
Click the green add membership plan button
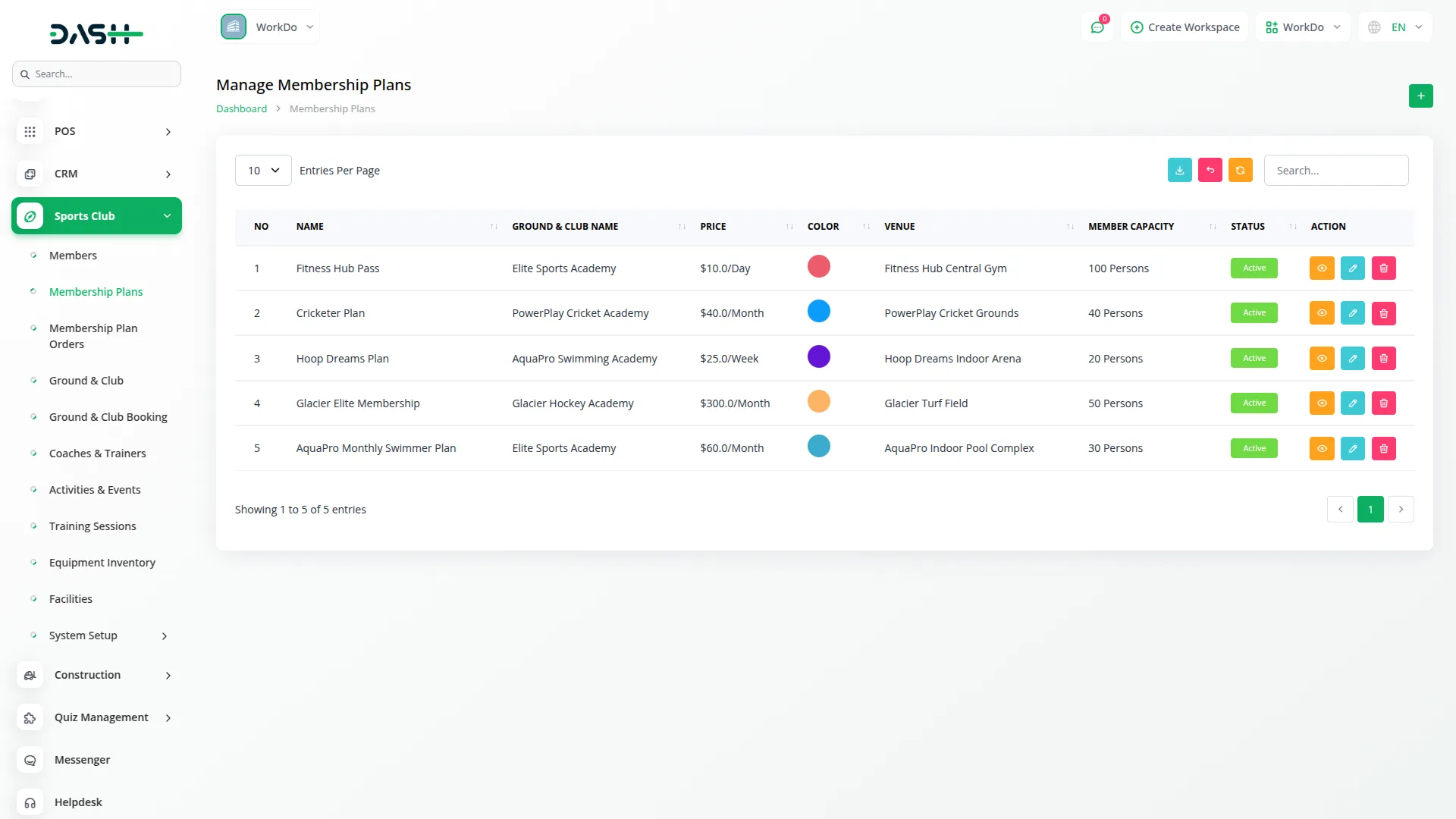coord(1420,96)
